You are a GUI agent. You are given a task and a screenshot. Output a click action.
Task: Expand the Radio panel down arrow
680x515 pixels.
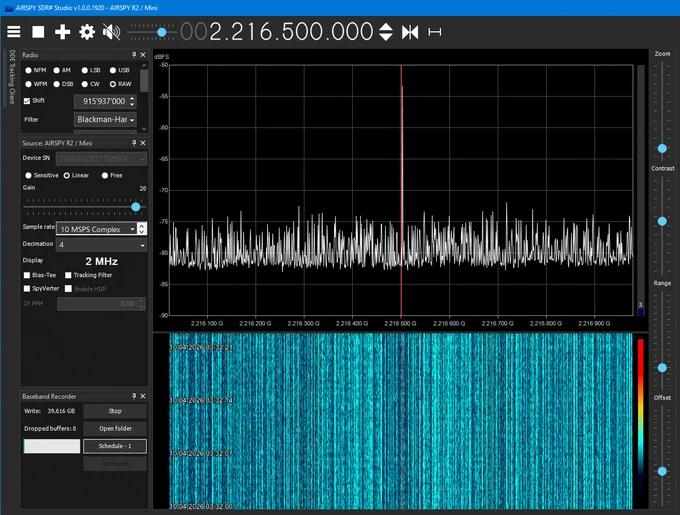144,129
